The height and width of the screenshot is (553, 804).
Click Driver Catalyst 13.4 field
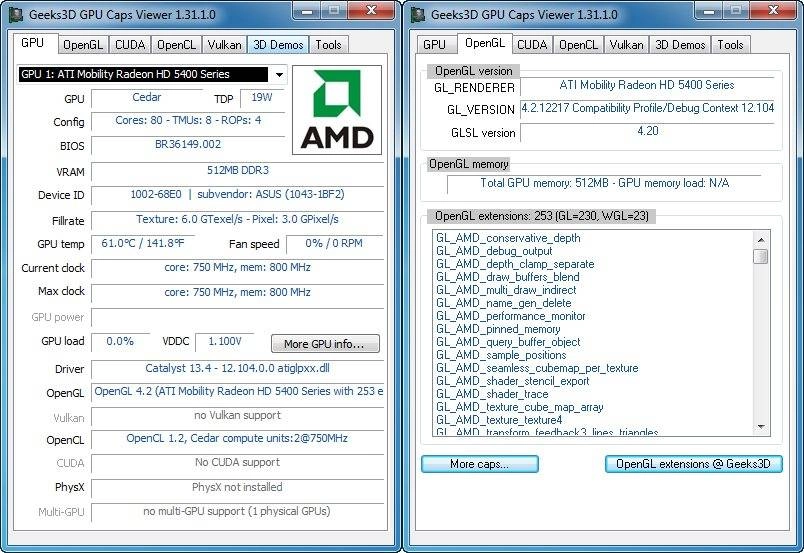[x=237, y=369]
